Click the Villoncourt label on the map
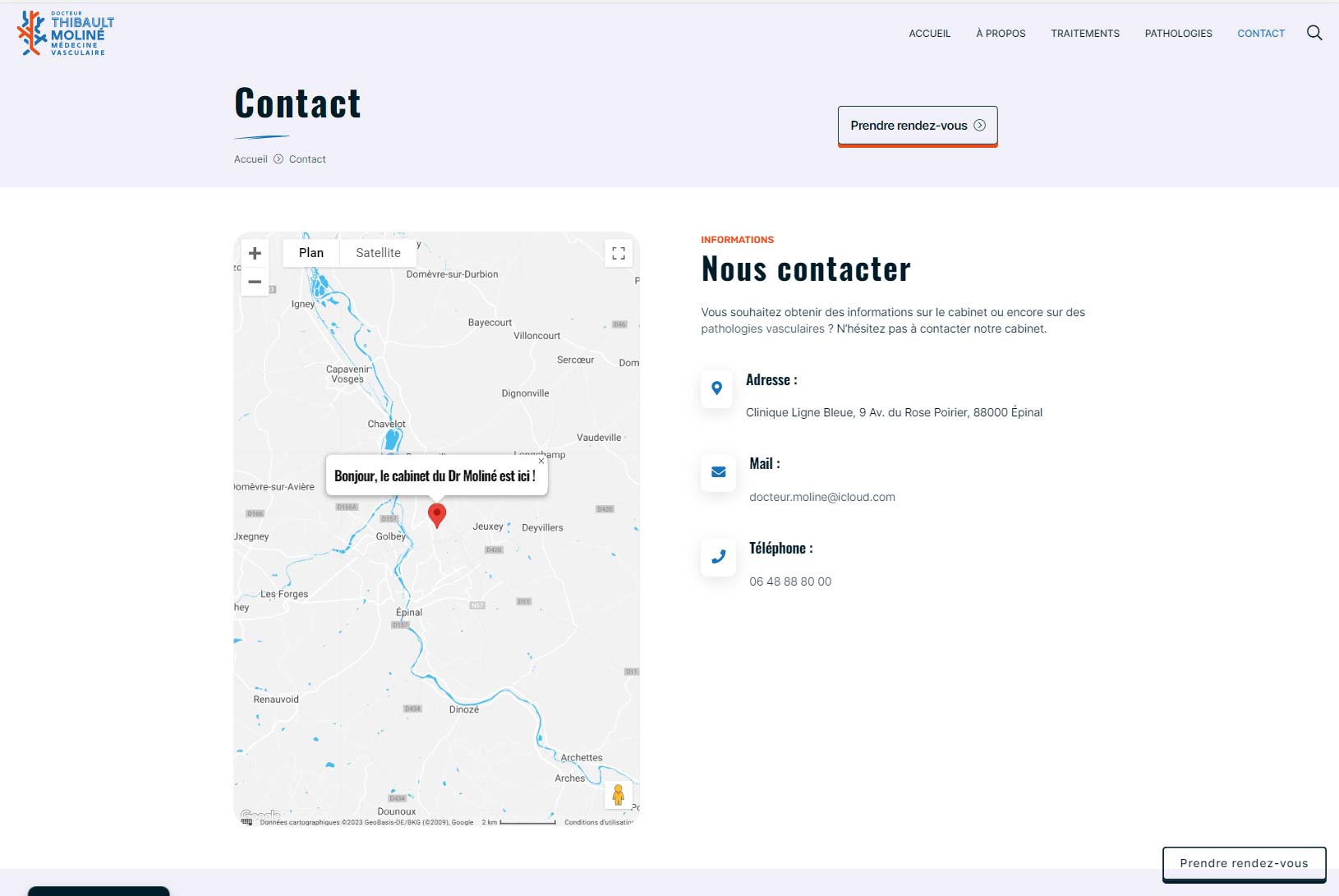This screenshot has height=896, width=1339. pos(537,336)
